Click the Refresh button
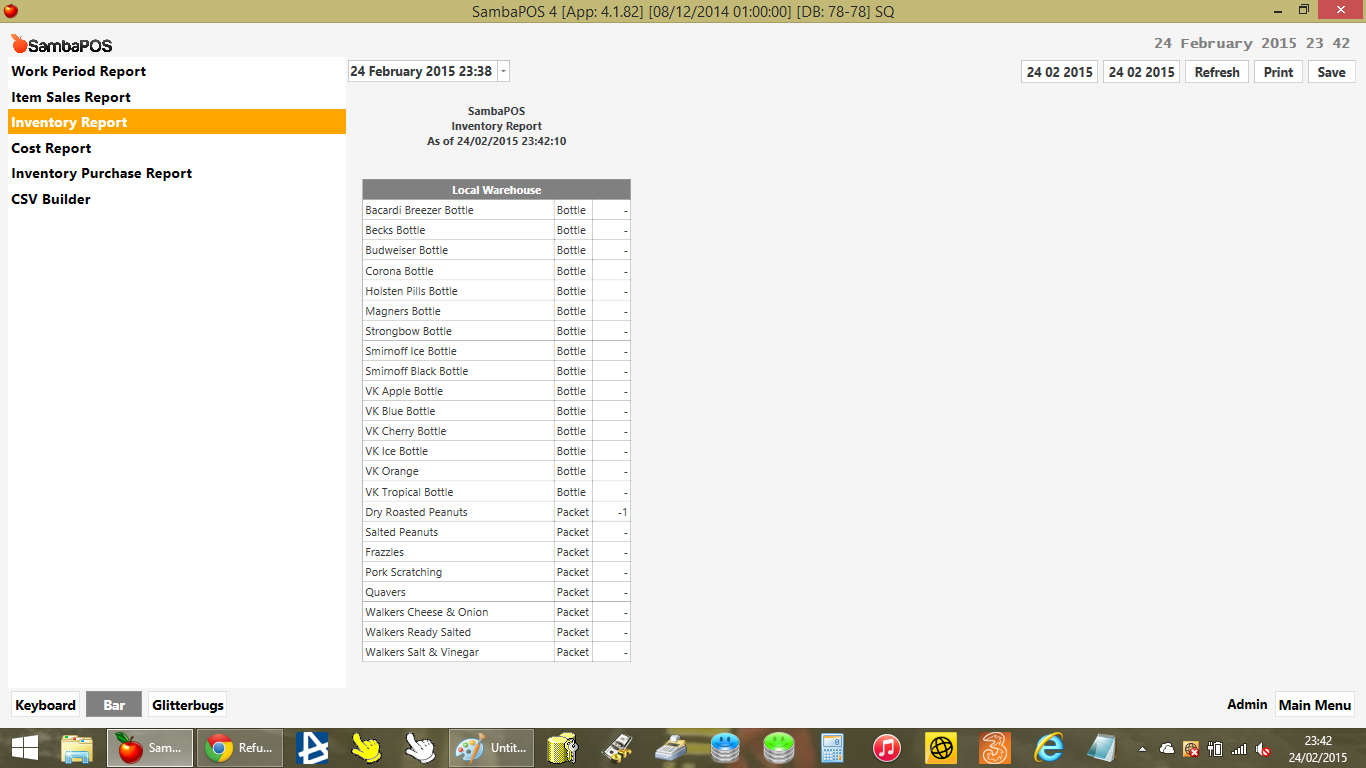Screen dimensions: 1366x768 coord(1217,72)
